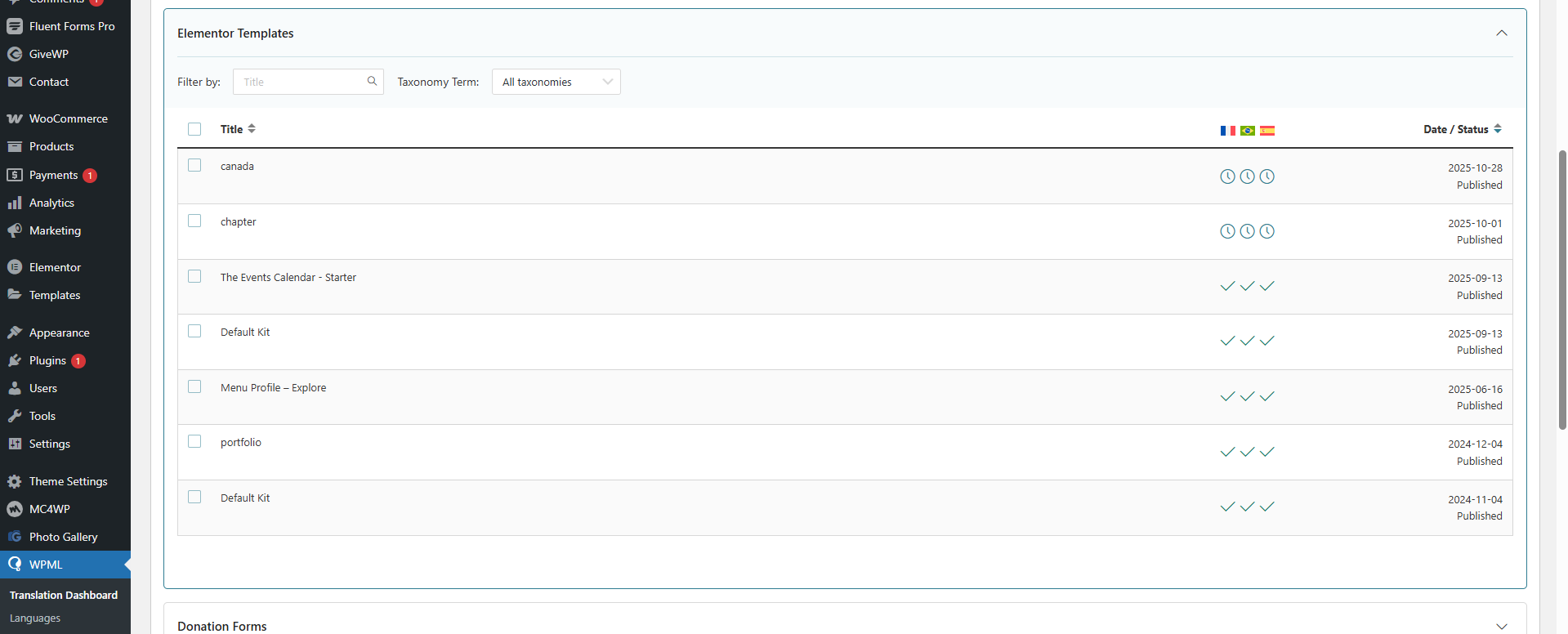Click the Brazilian flag column icon
The width and height of the screenshot is (1568, 634).
pyautogui.click(x=1248, y=131)
